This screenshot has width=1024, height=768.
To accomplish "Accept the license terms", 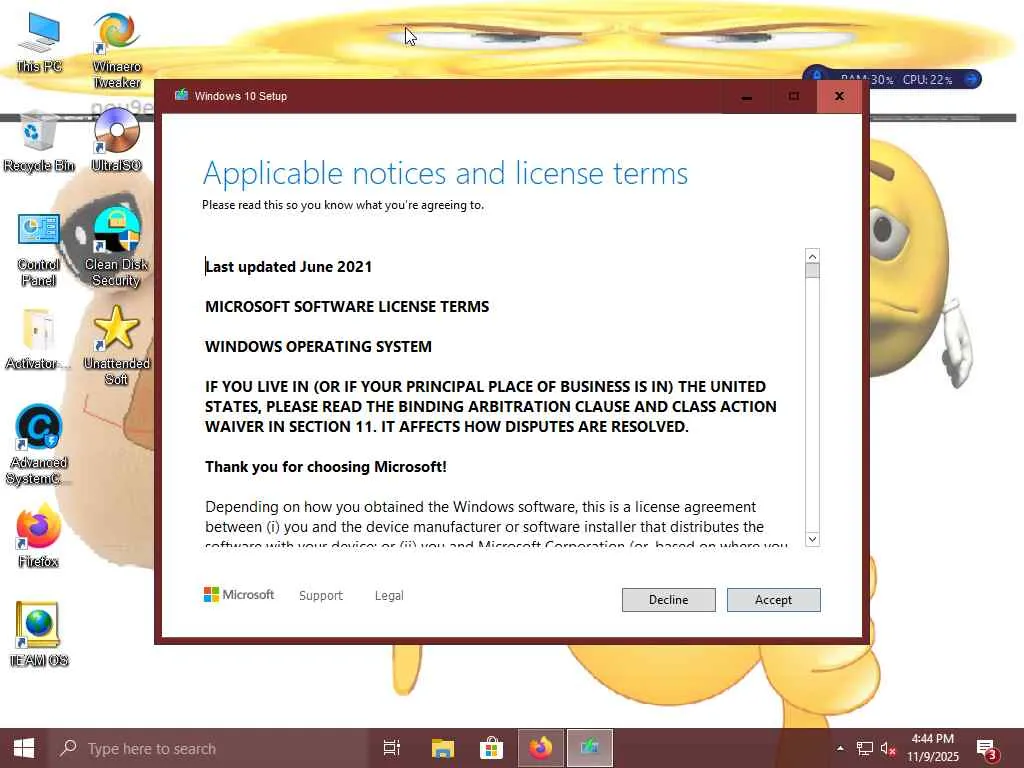I will pyautogui.click(x=773, y=600).
